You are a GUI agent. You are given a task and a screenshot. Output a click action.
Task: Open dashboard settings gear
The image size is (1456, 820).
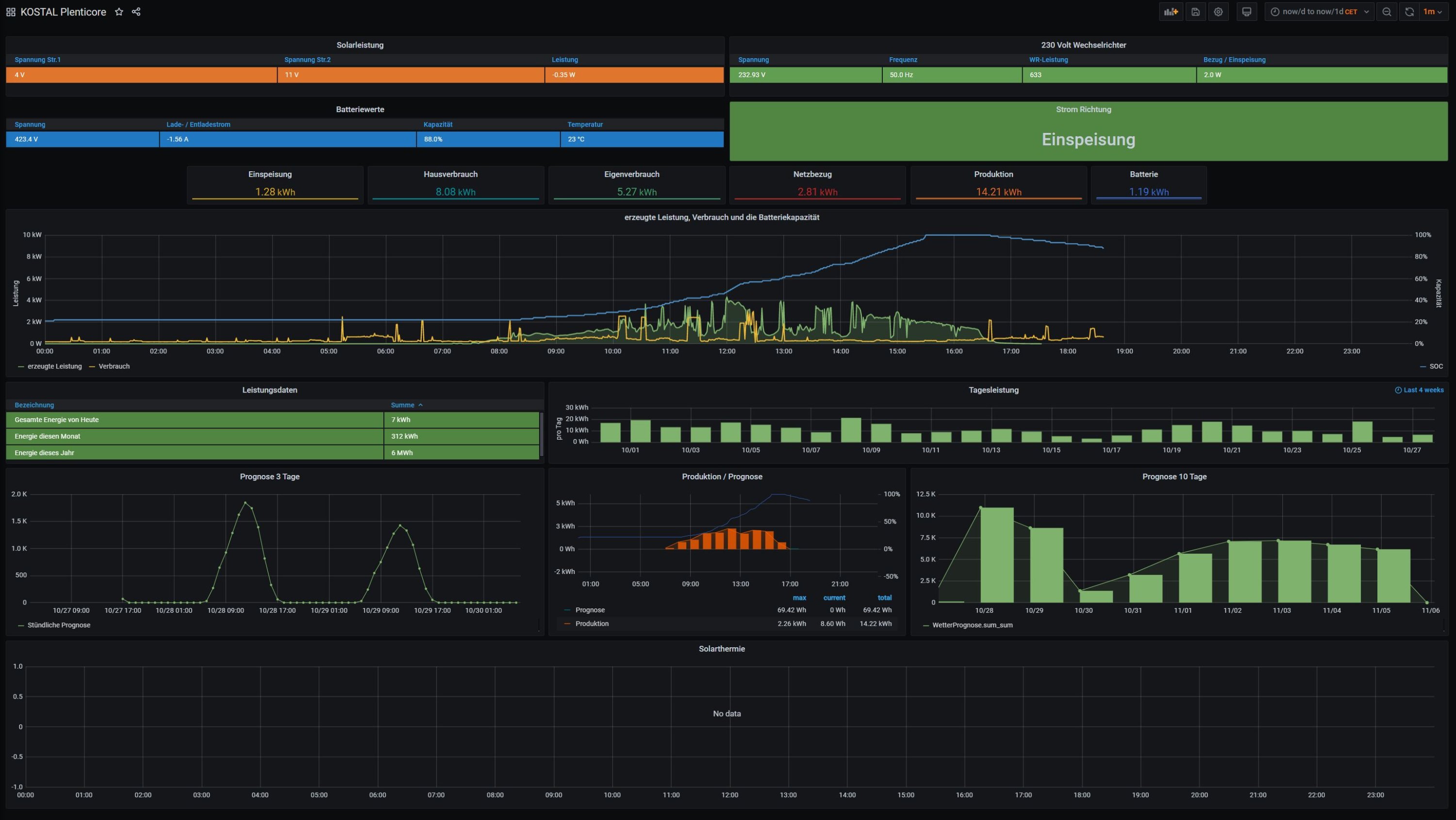point(1219,12)
